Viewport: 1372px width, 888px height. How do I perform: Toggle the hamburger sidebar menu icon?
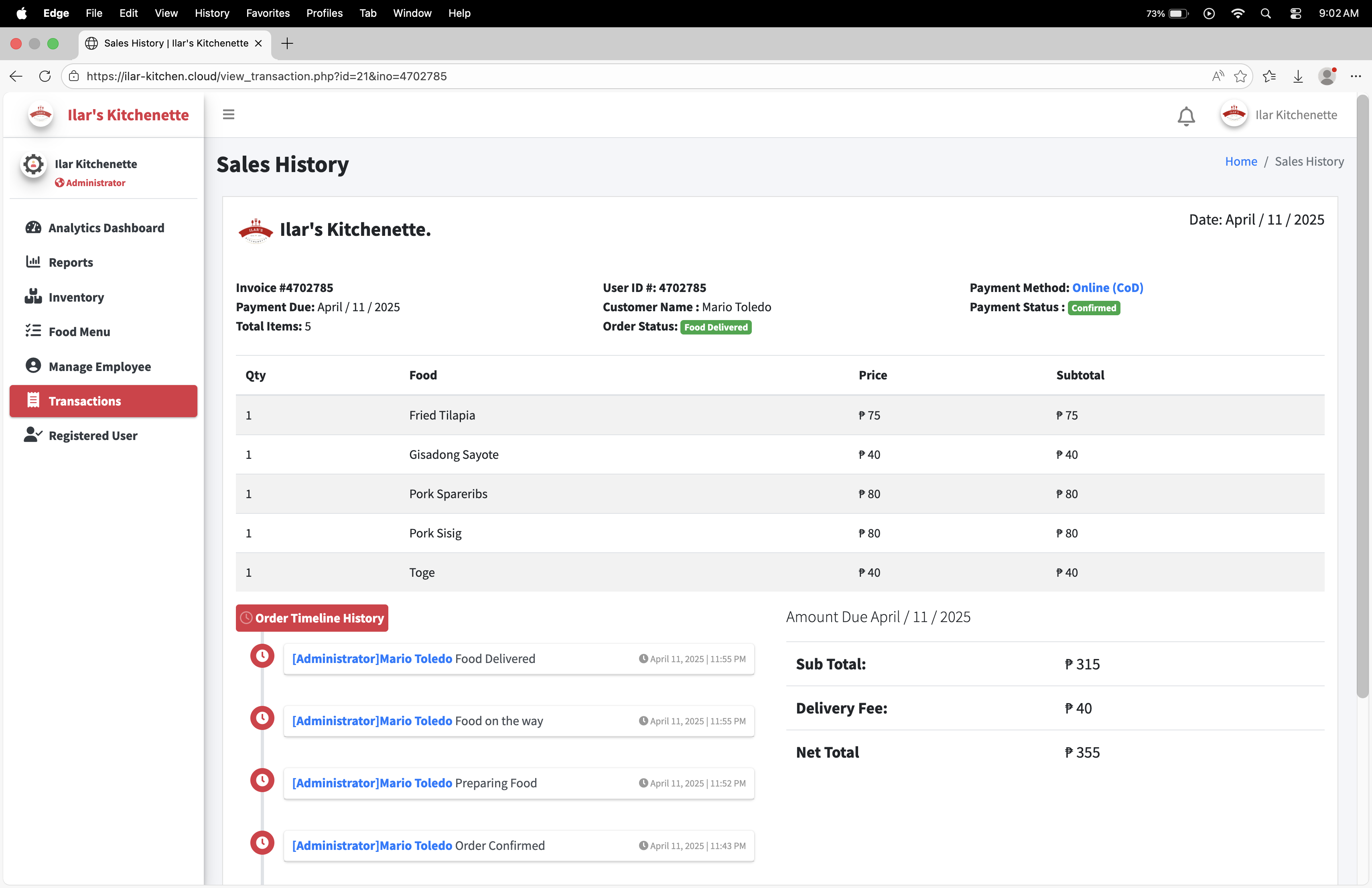(228, 115)
